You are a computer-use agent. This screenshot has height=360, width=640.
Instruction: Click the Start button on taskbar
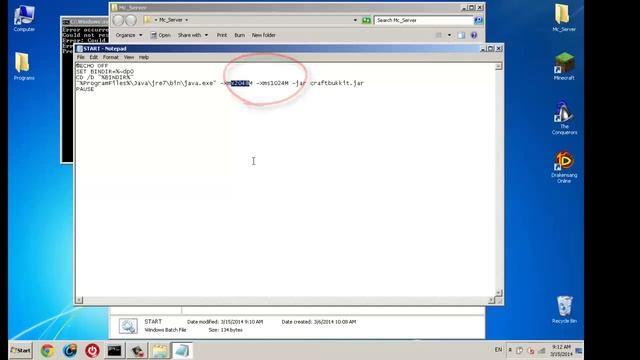pos(20,350)
